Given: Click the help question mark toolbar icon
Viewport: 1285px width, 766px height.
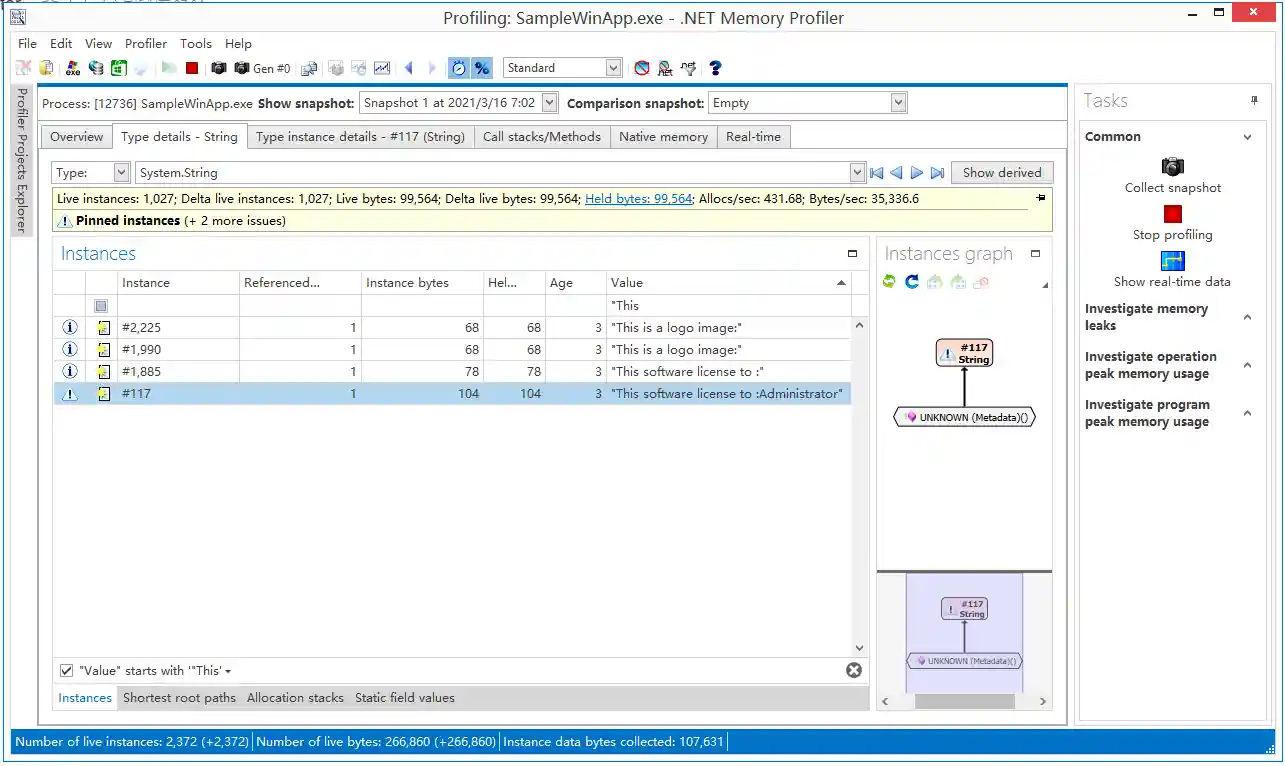Looking at the screenshot, I should coord(715,68).
